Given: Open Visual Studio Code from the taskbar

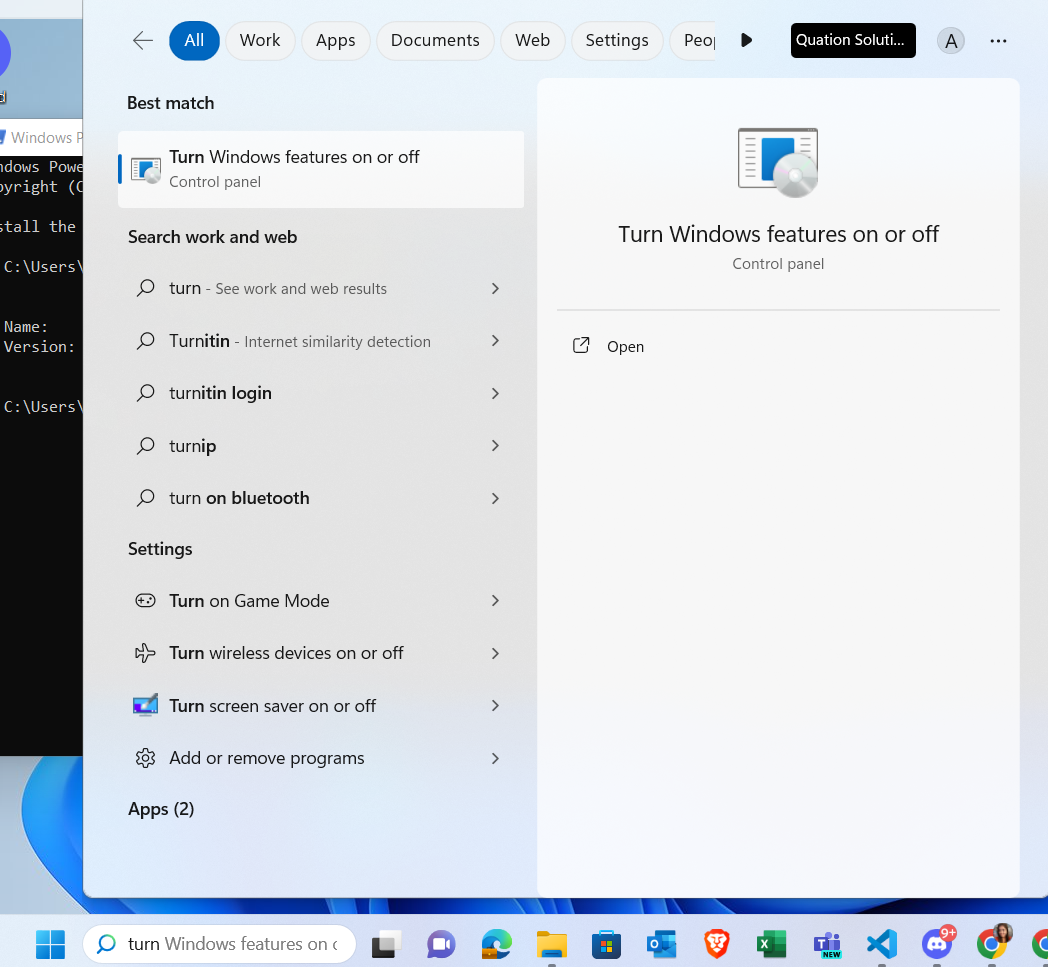Looking at the screenshot, I should (x=882, y=944).
